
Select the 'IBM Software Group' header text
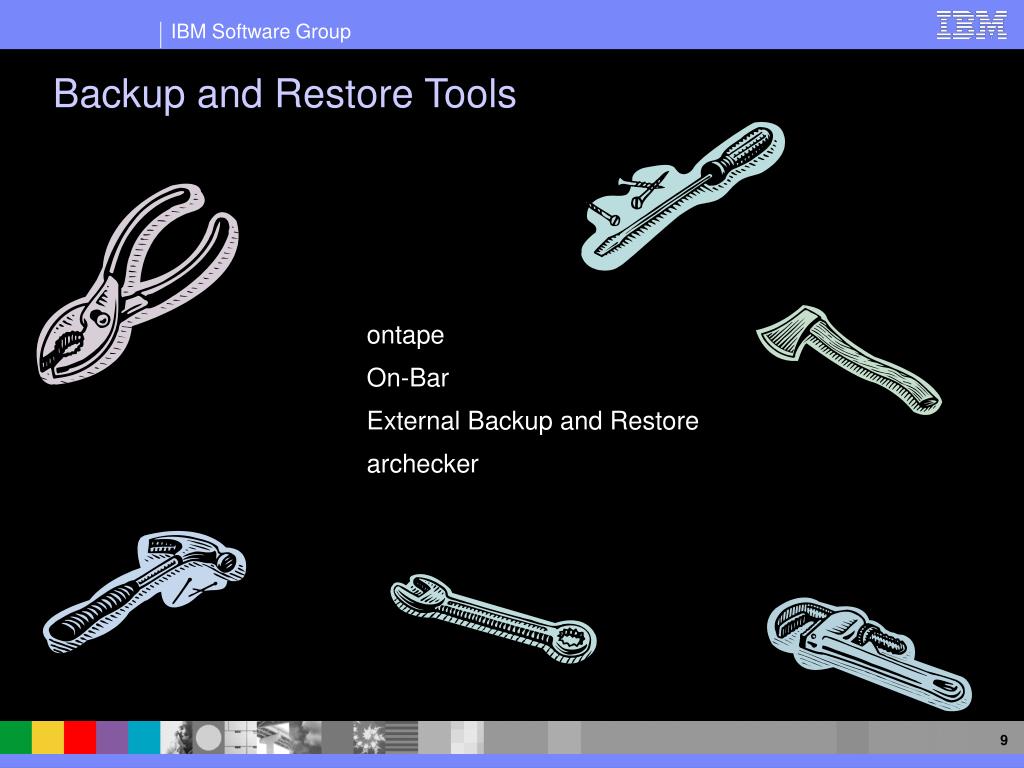tap(261, 31)
